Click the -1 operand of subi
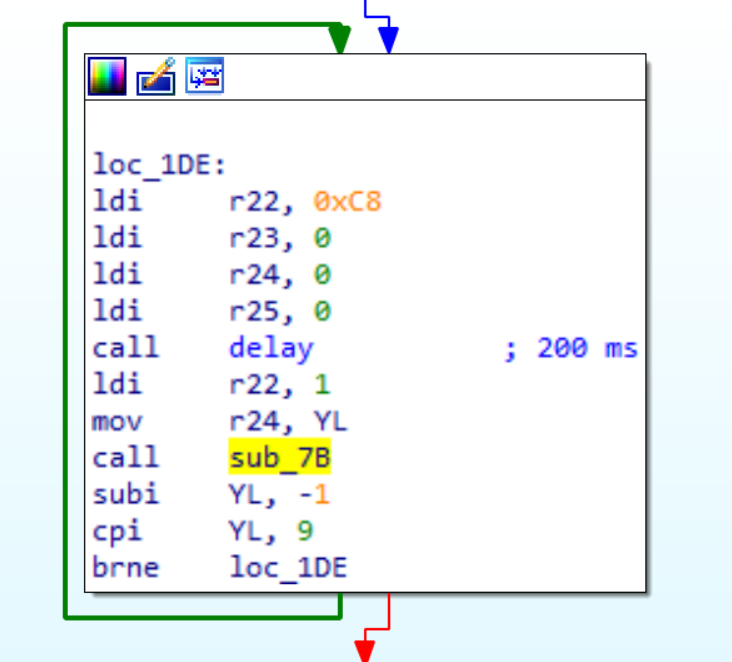The height and width of the screenshot is (662, 732). click(314, 494)
